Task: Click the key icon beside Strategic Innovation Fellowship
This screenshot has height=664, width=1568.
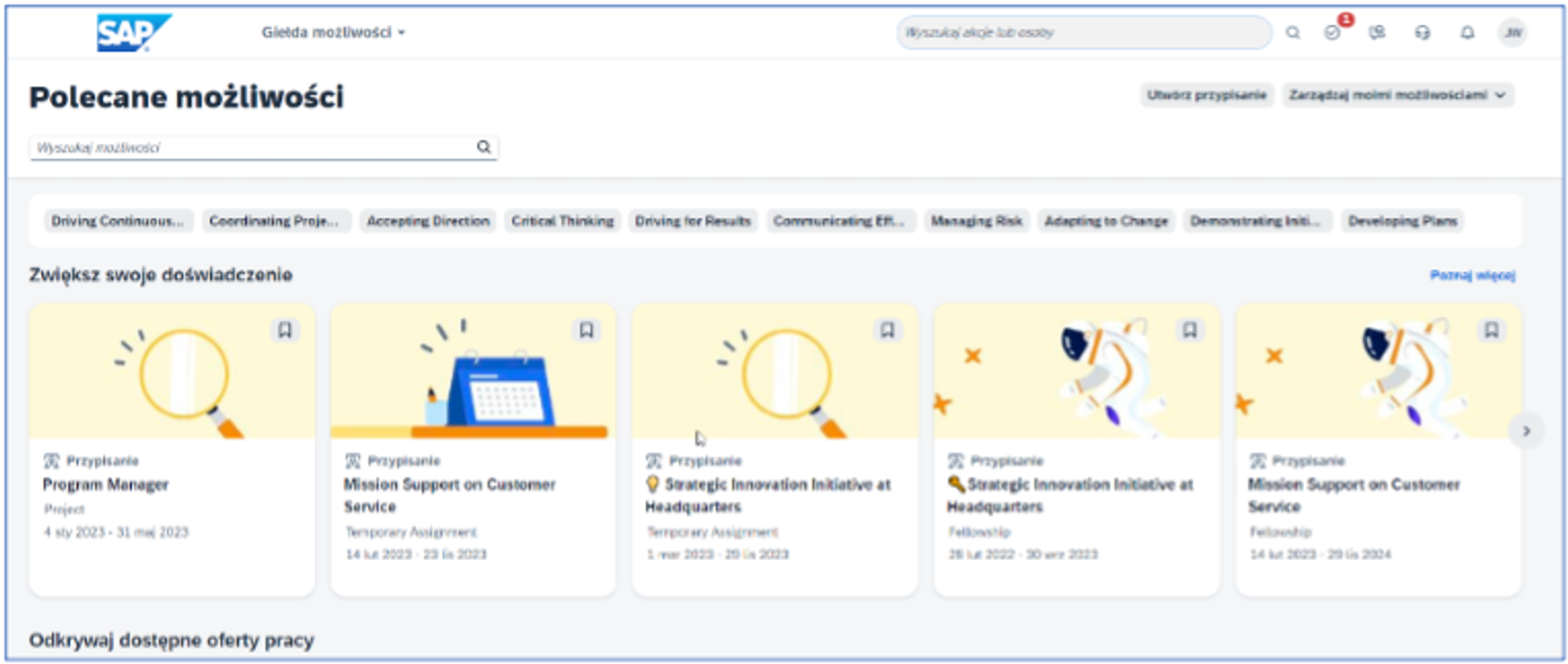Action: click(x=955, y=484)
